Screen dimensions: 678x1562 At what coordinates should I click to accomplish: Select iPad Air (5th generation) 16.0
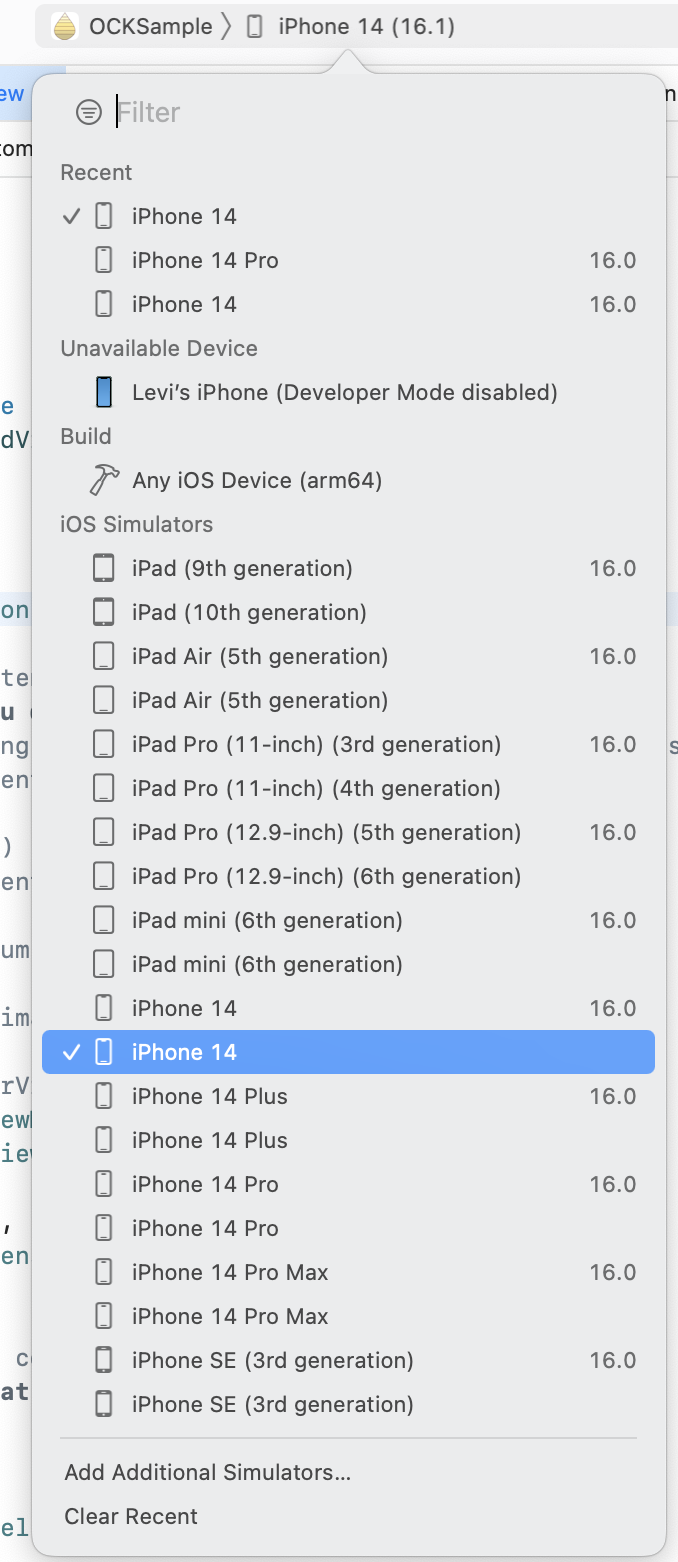pyautogui.click(x=348, y=656)
